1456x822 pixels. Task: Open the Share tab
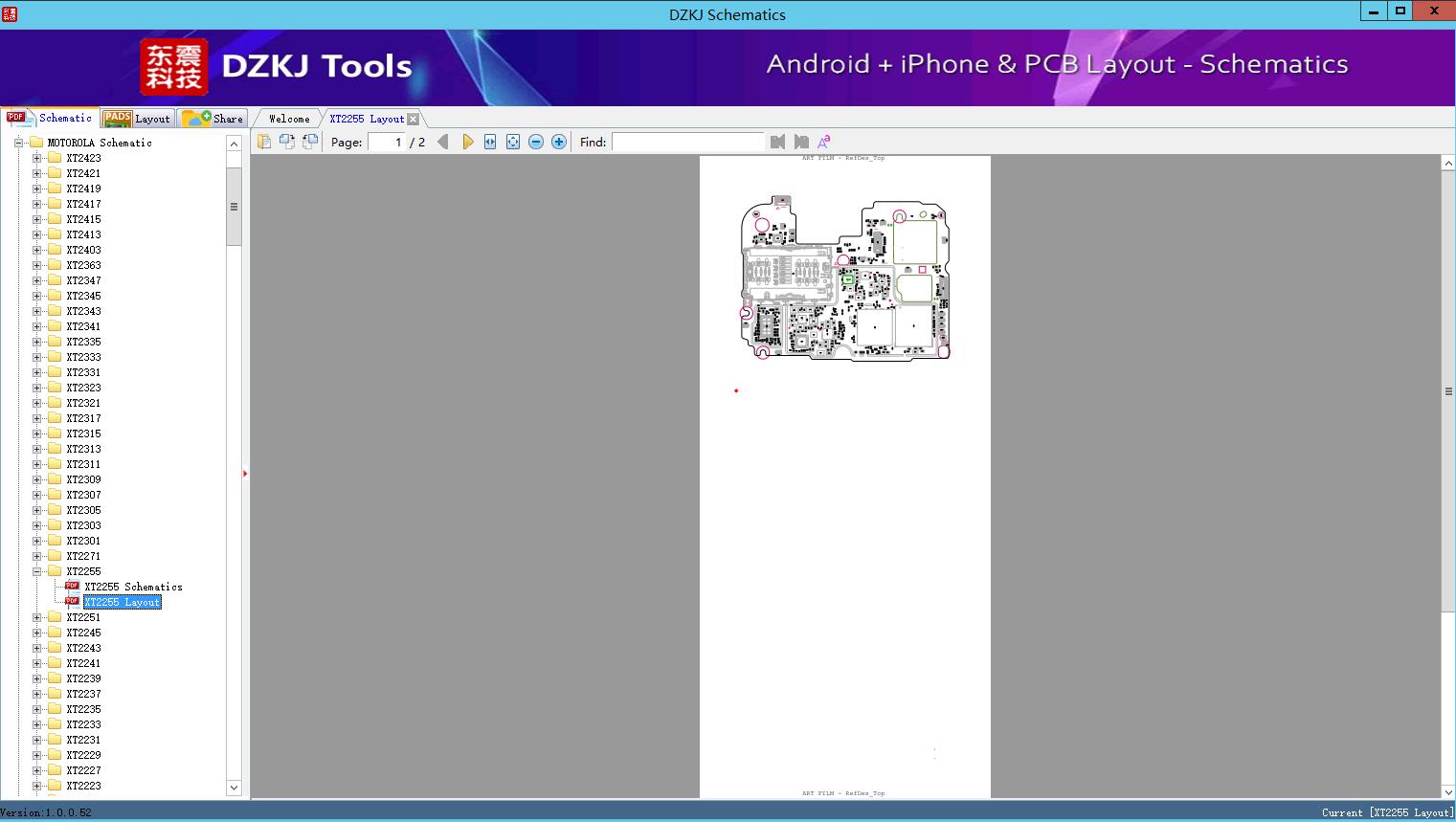(x=213, y=119)
